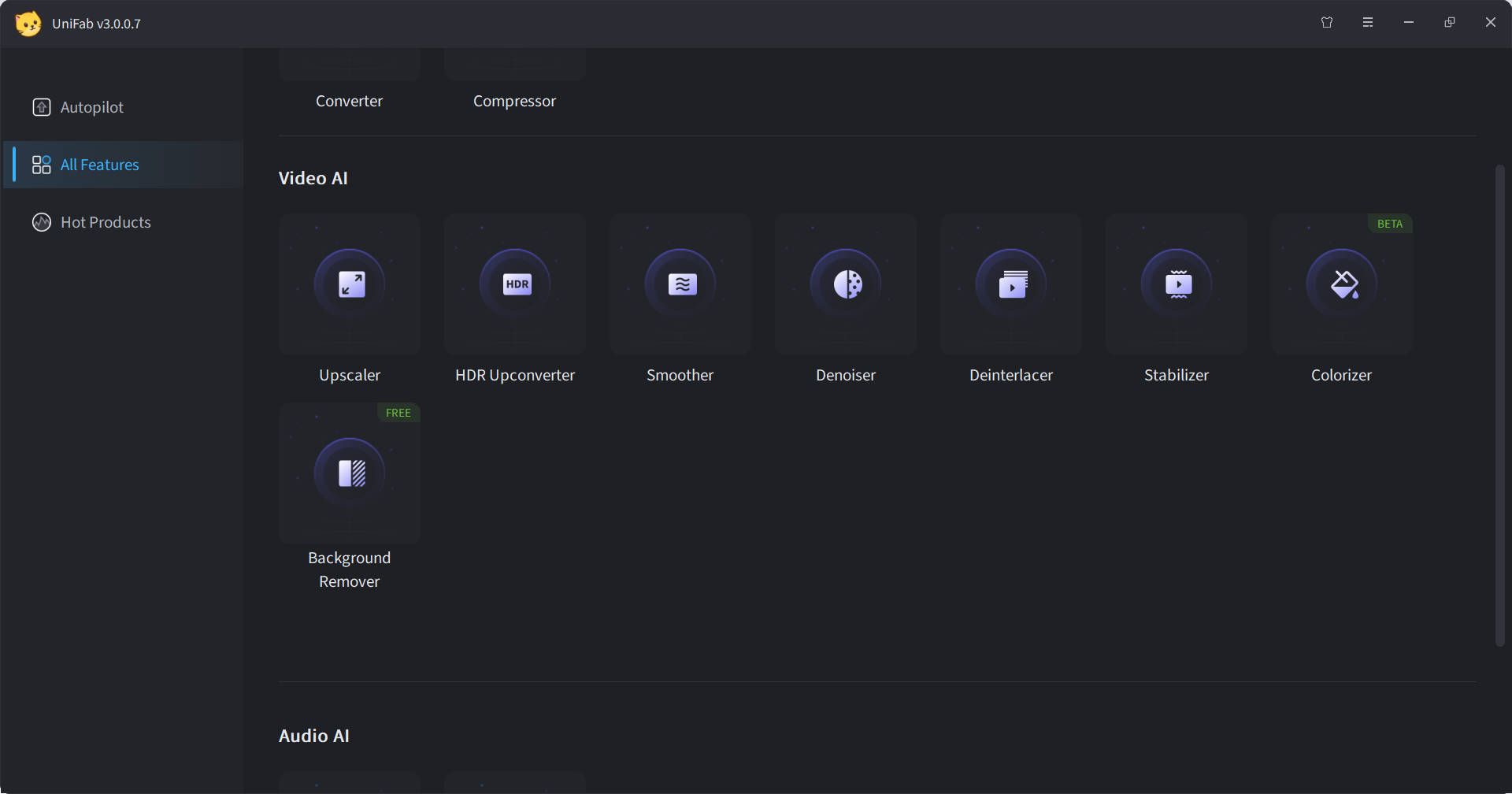Viewport: 1512px width, 794px height.
Task: Click the UniFab v3.0.0.7 title text
Action: pyautogui.click(x=96, y=24)
